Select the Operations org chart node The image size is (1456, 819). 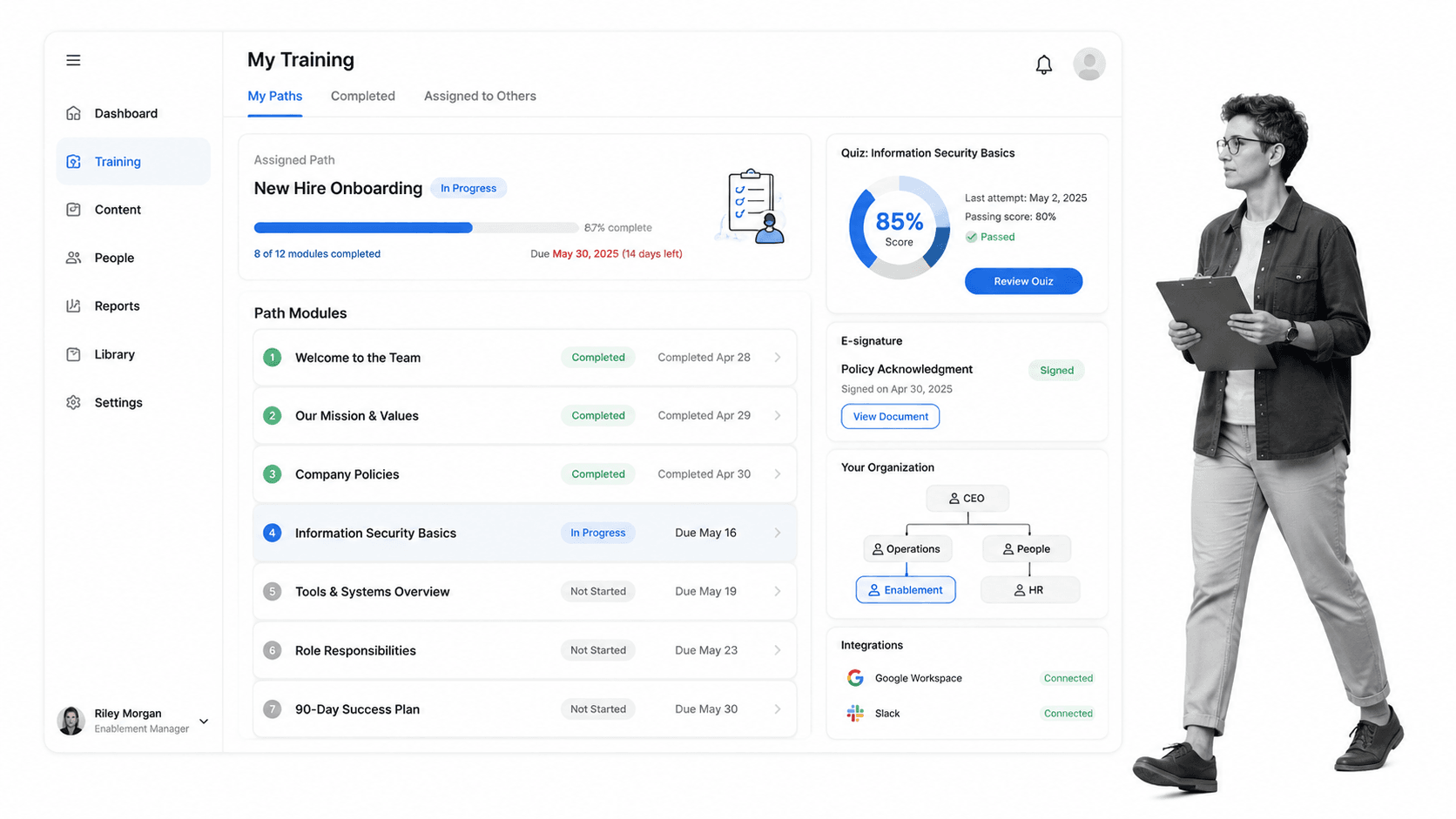click(907, 549)
